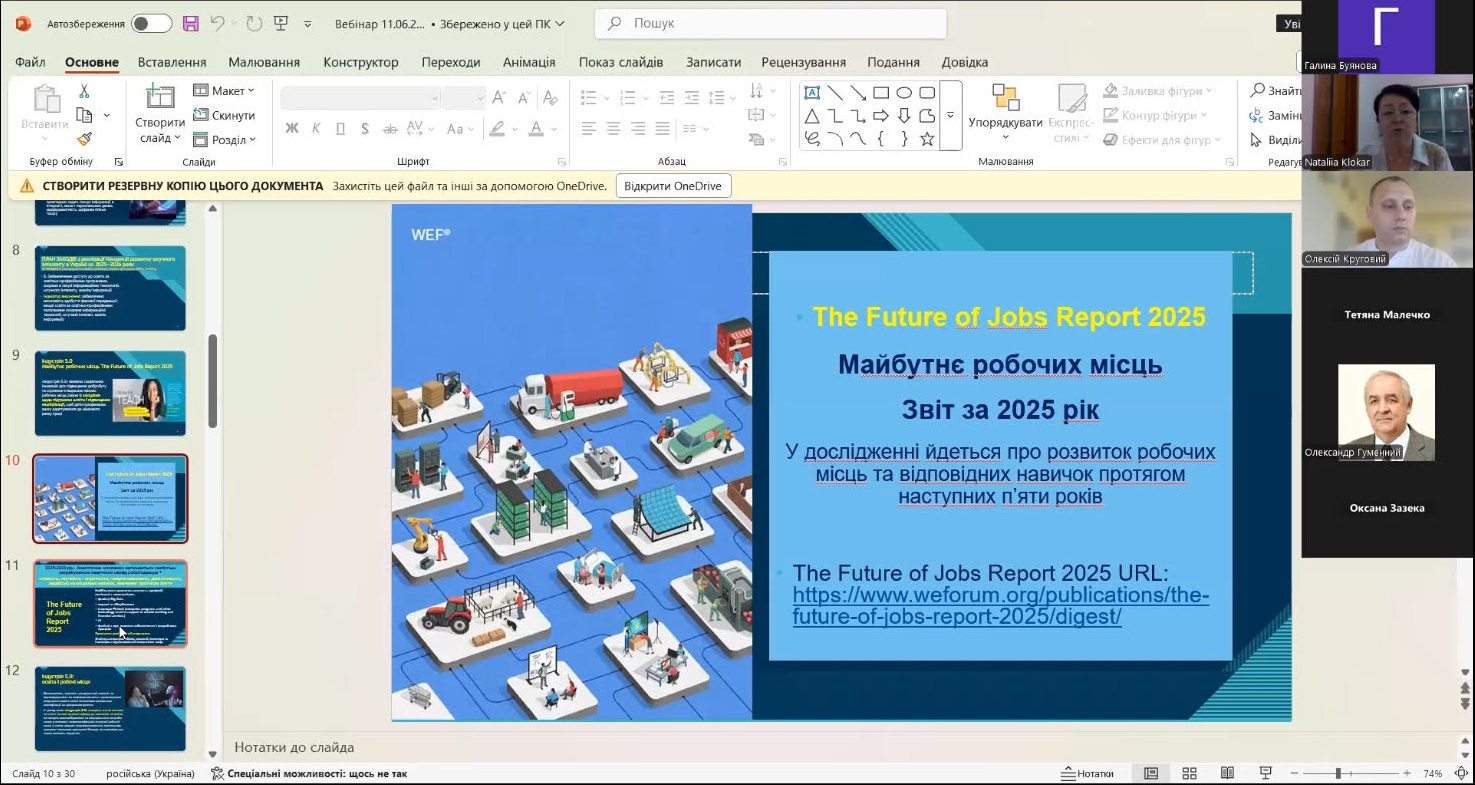The image size is (1475, 785).
Task: Select the five-point star shape
Action: pos(927,139)
